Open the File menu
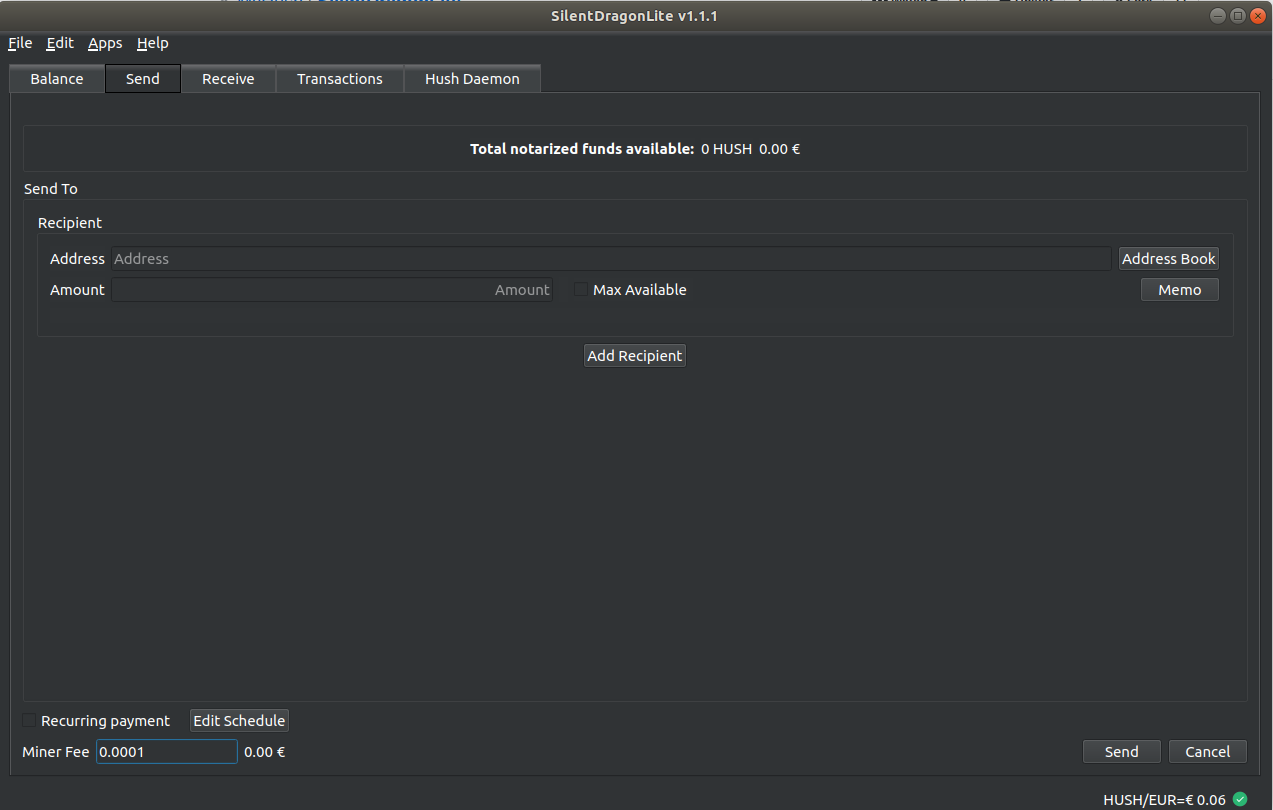 (20, 43)
